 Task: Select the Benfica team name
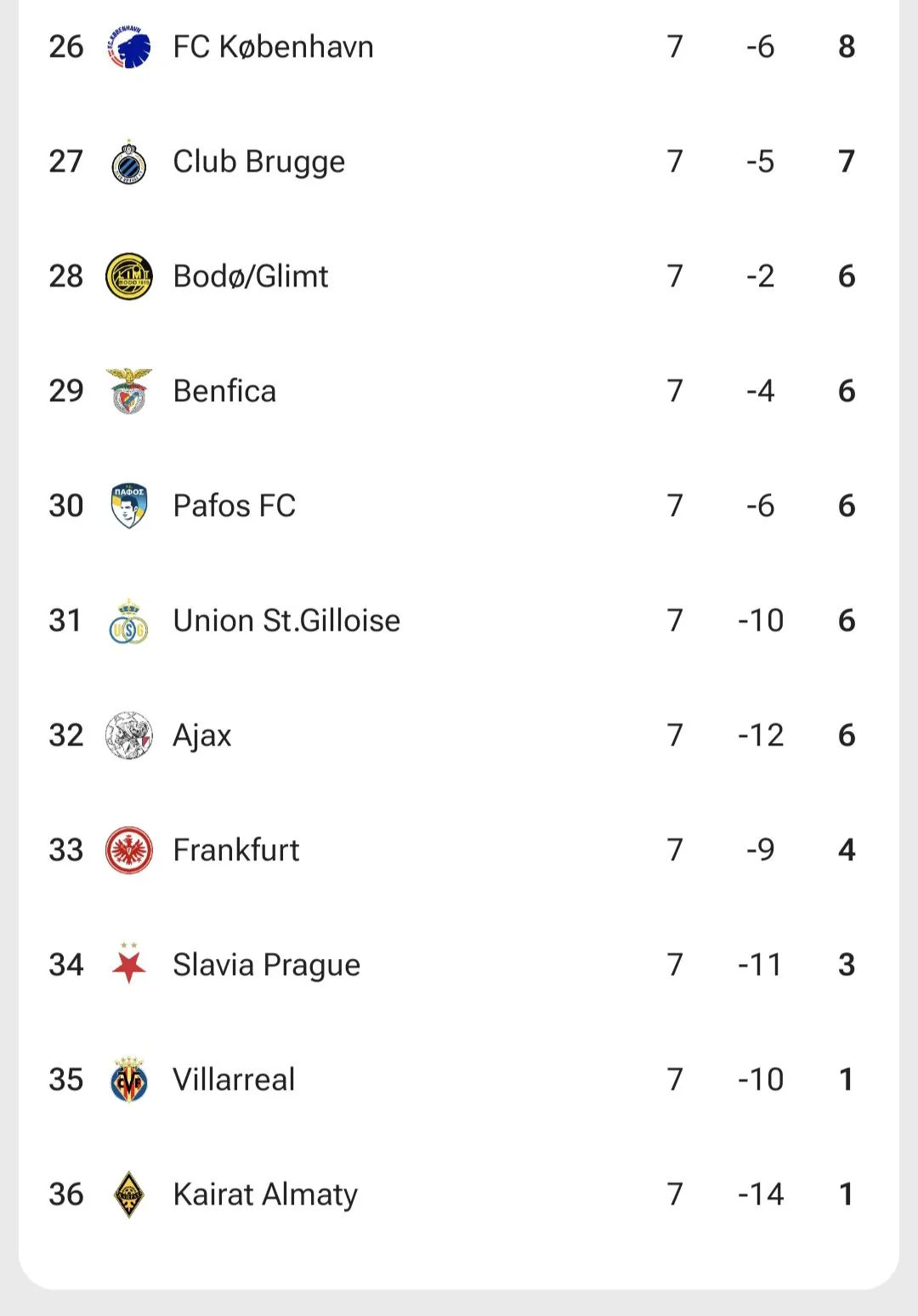click(224, 391)
